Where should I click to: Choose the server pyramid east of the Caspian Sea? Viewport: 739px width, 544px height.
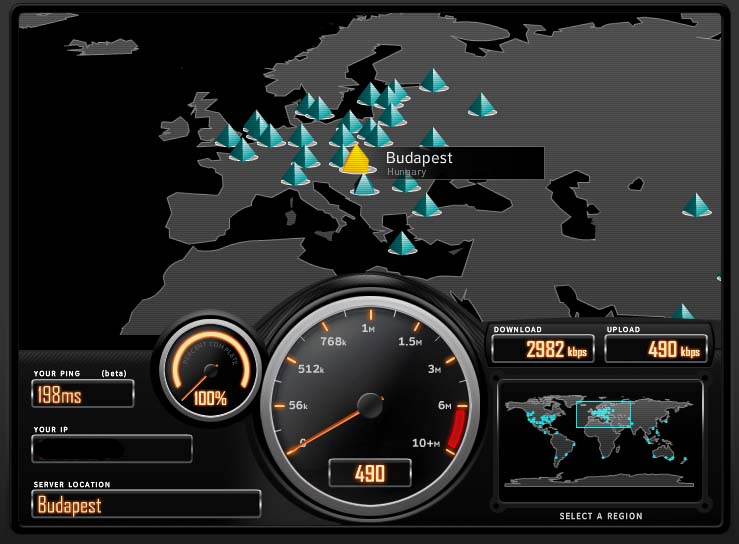696,205
